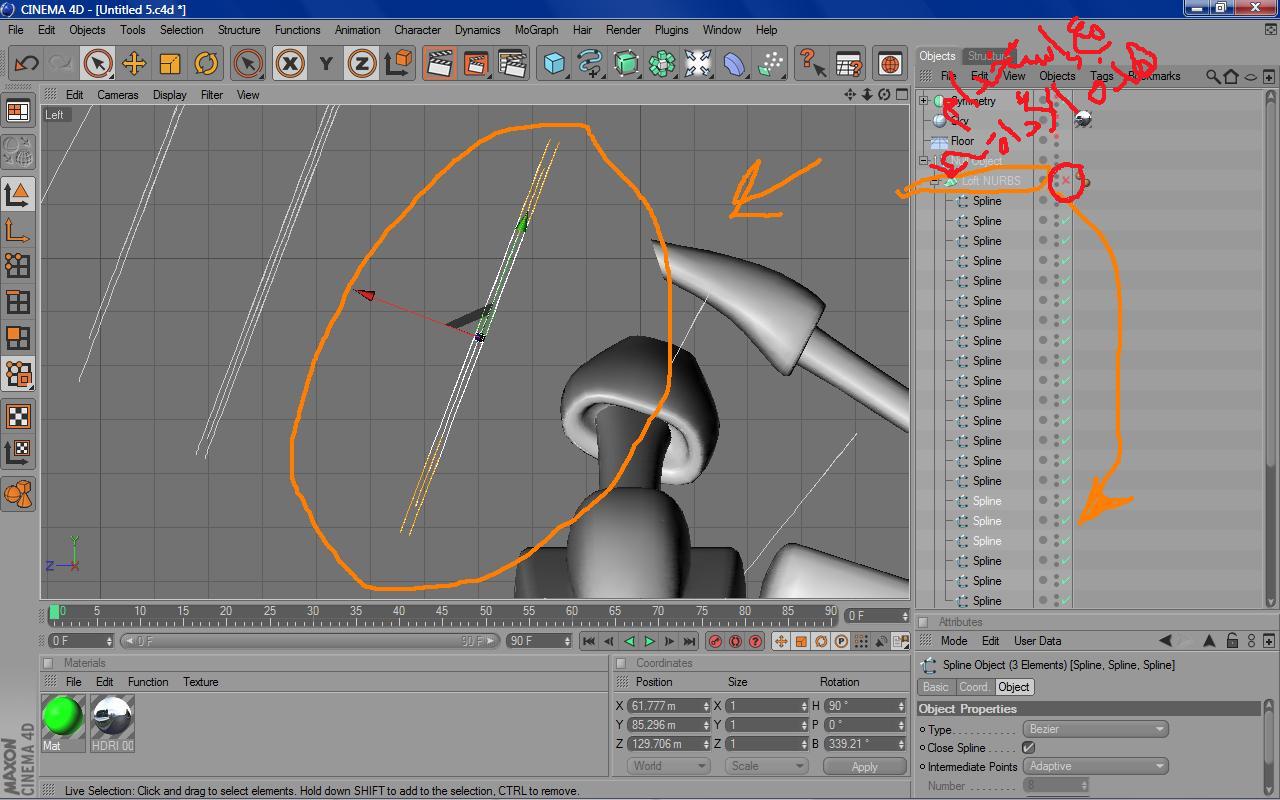Screen dimensions: 1280x800
Task: Switch to the Basic tab
Action: (936, 687)
